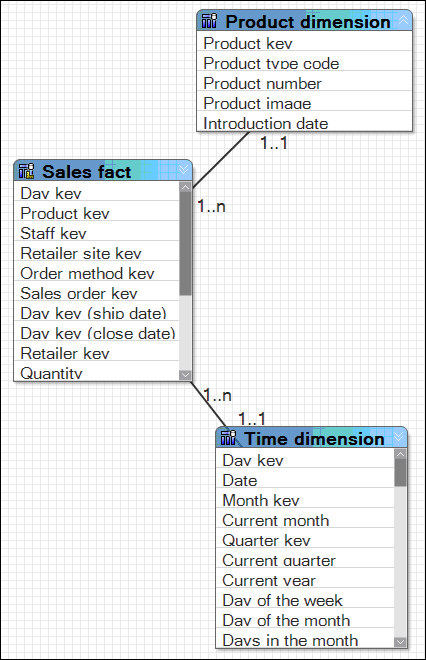Image resolution: width=426 pixels, height=660 pixels.
Task: Click Sales fact scrollbar up arrow
Action: pos(185,187)
